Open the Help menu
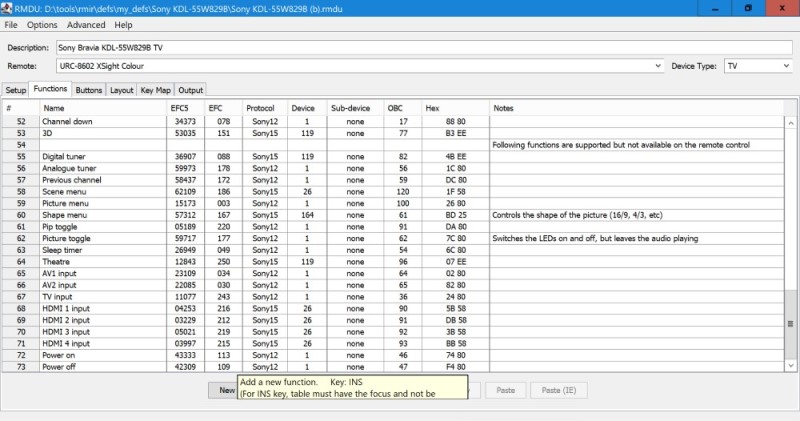This screenshot has width=800, height=421. 123,24
